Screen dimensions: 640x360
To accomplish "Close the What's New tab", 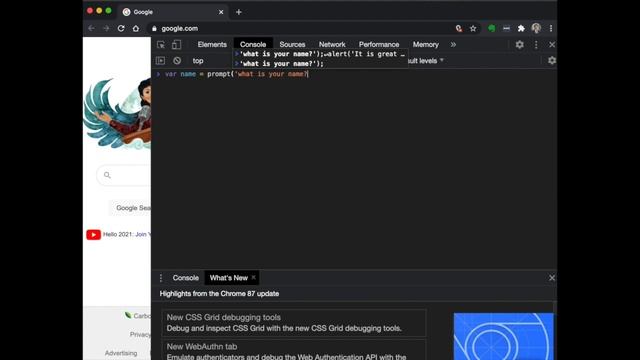I will pos(253,277).
